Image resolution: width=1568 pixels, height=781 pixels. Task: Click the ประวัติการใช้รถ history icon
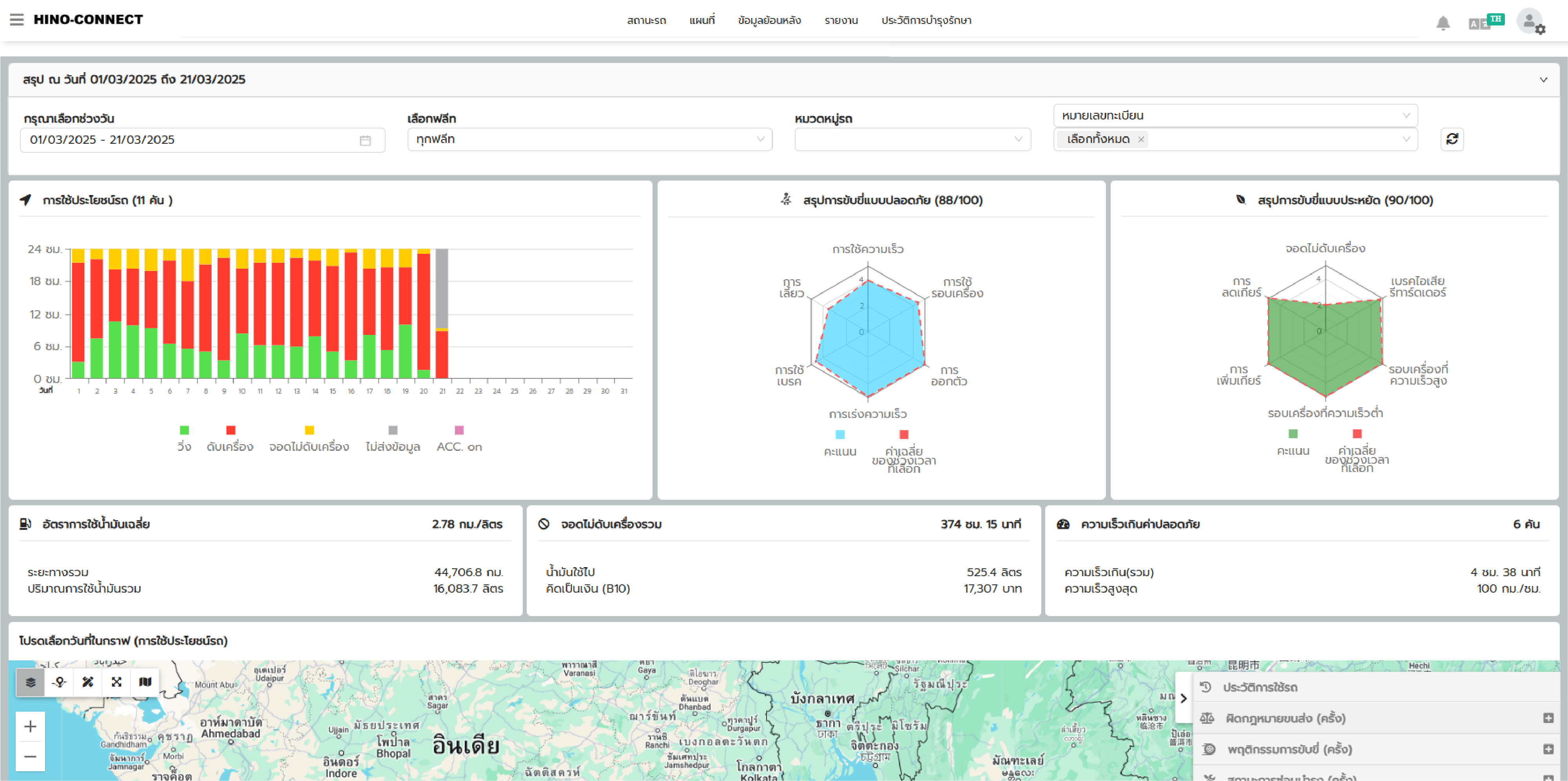point(1205,687)
